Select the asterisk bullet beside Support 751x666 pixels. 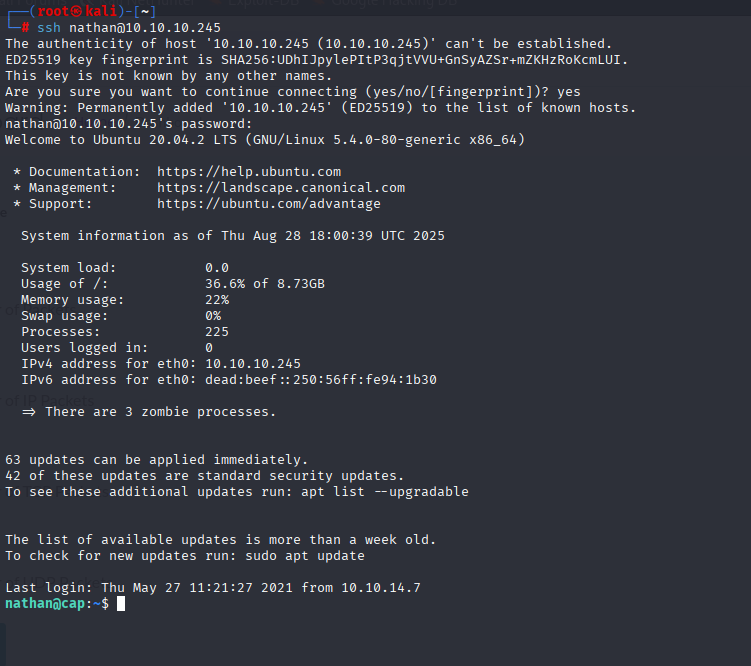point(17,204)
